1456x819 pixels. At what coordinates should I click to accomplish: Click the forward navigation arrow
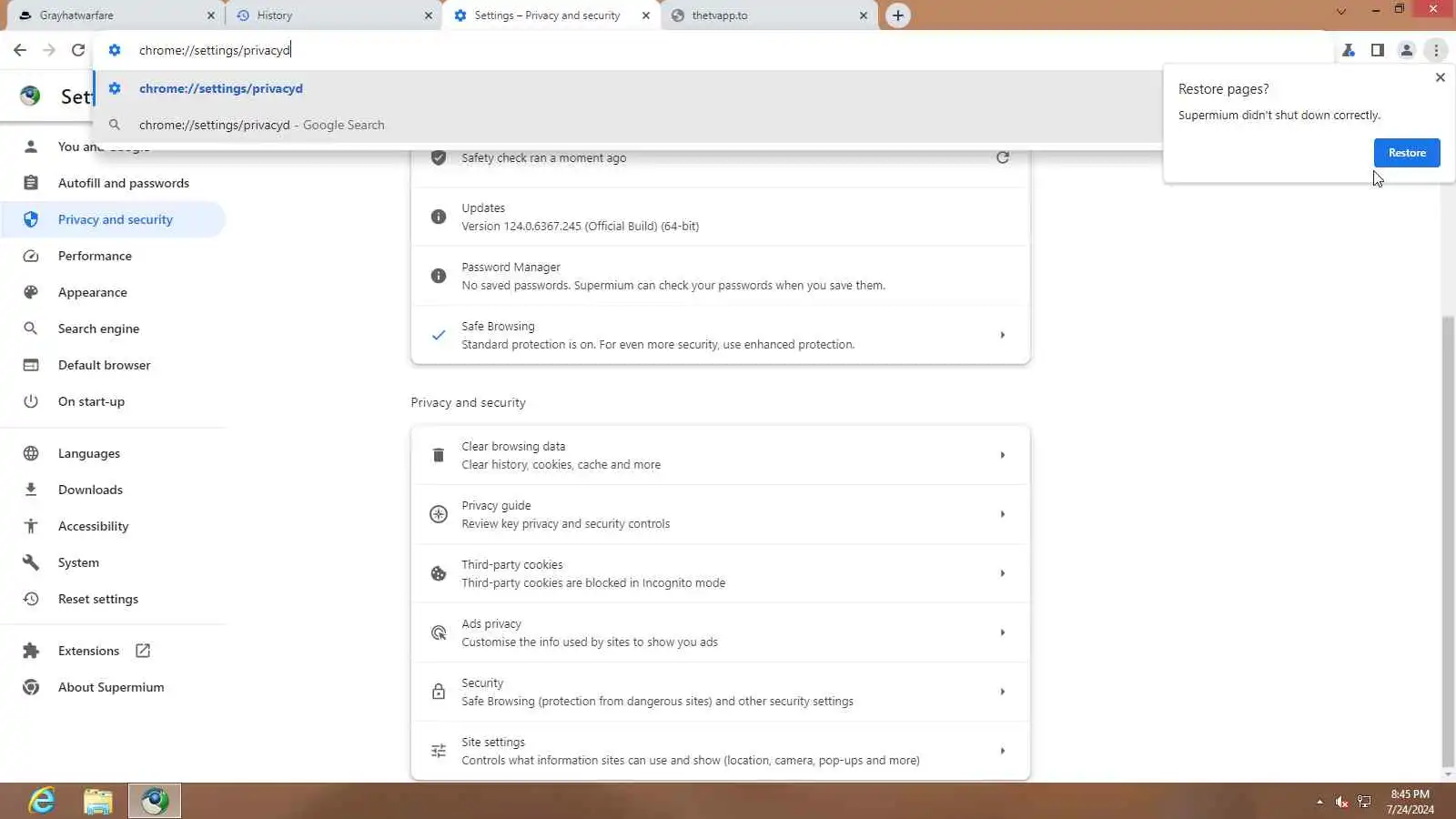(49, 50)
